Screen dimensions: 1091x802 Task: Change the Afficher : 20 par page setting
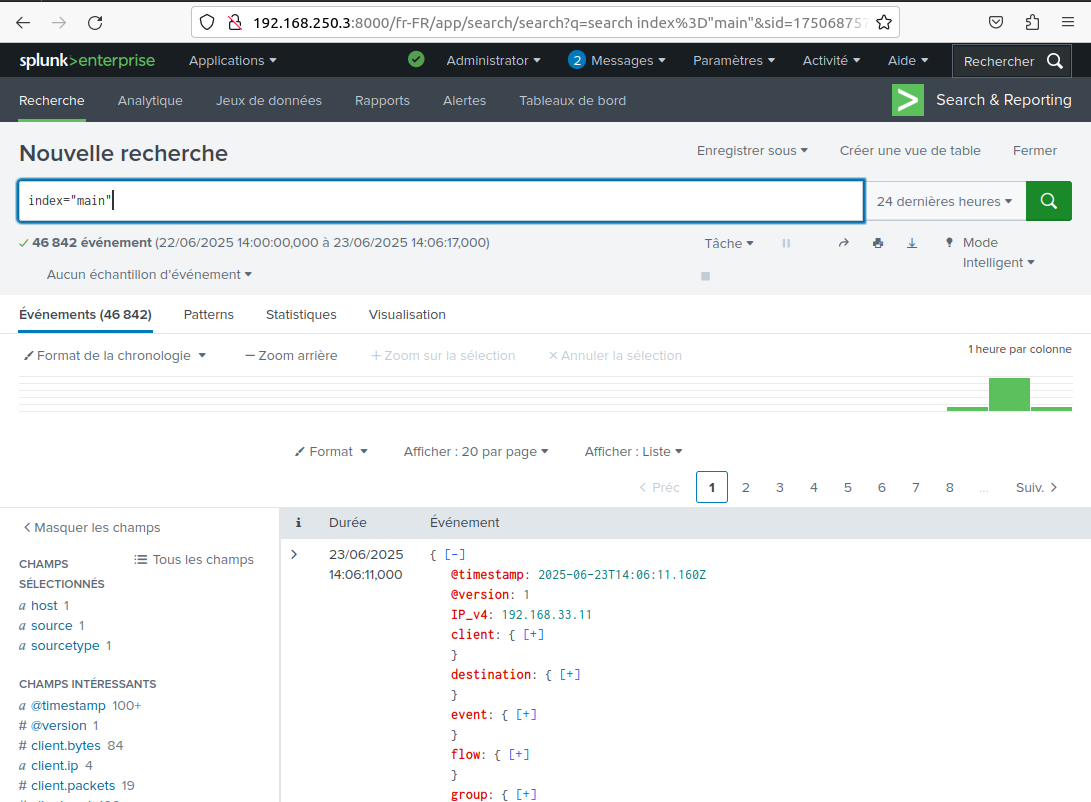click(476, 451)
